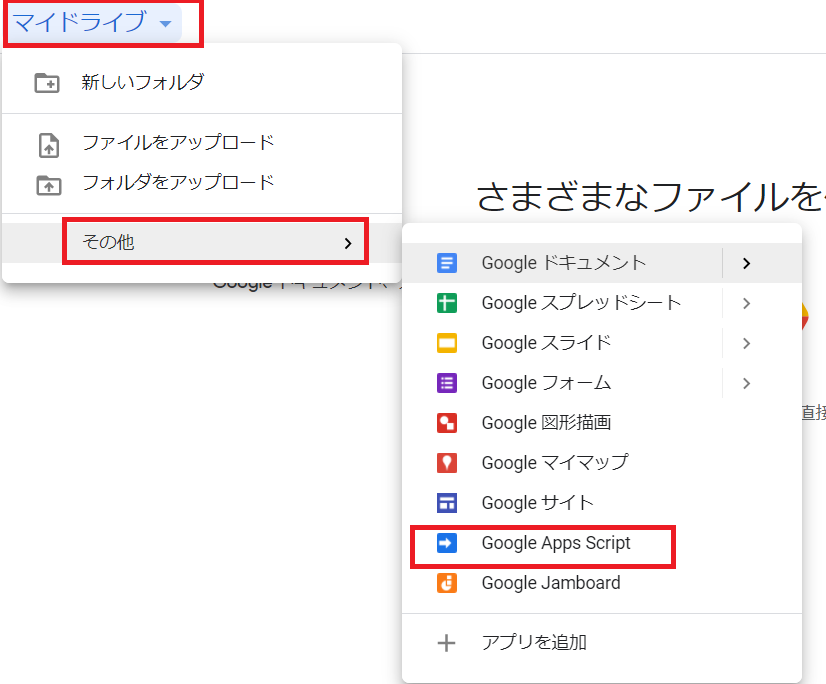Select フォルダをアップロード menu item
The image size is (826, 684).
[177, 183]
